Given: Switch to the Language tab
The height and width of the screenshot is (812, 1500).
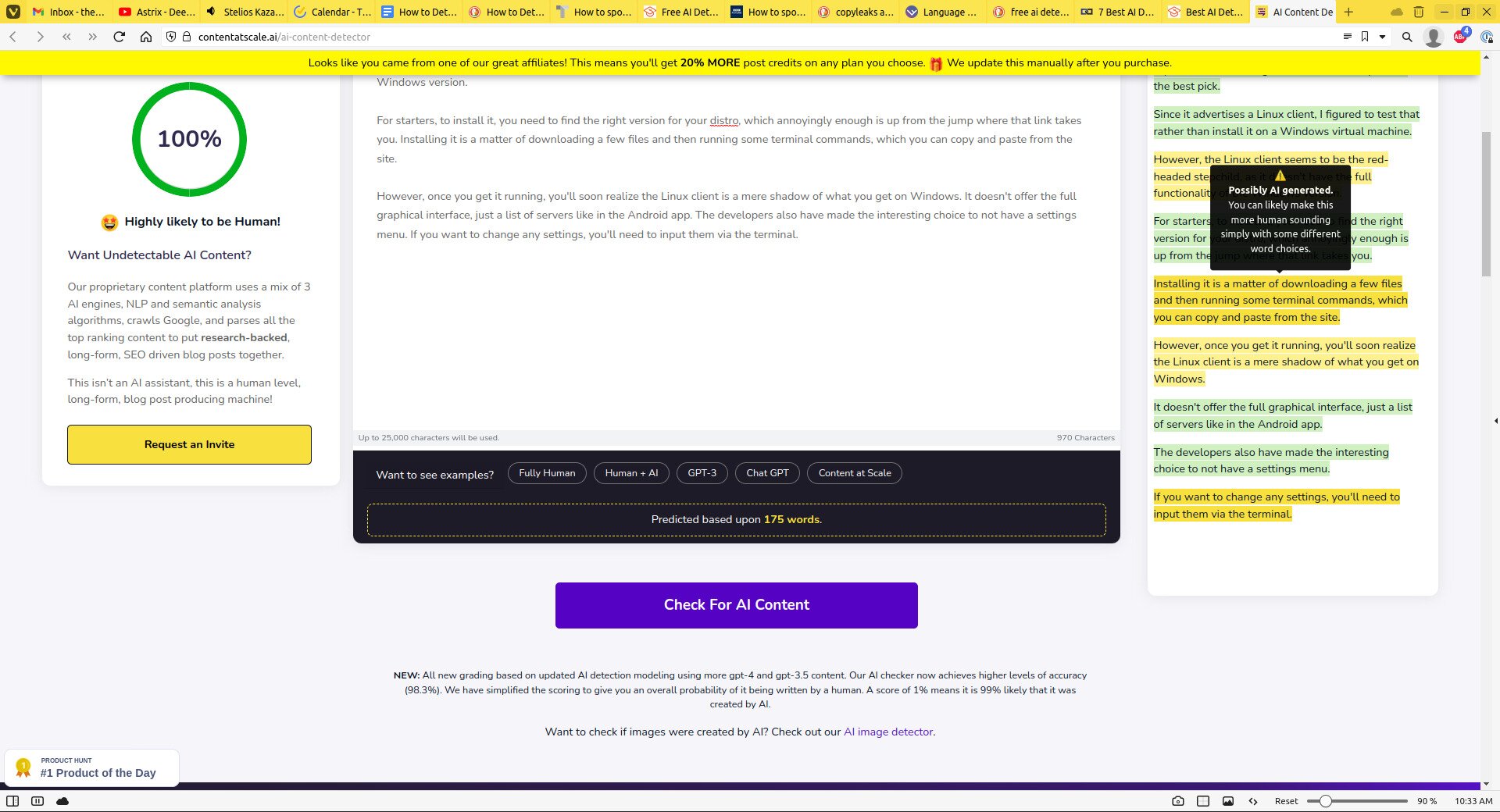Looking at the screenshot, I should [944, 12].
